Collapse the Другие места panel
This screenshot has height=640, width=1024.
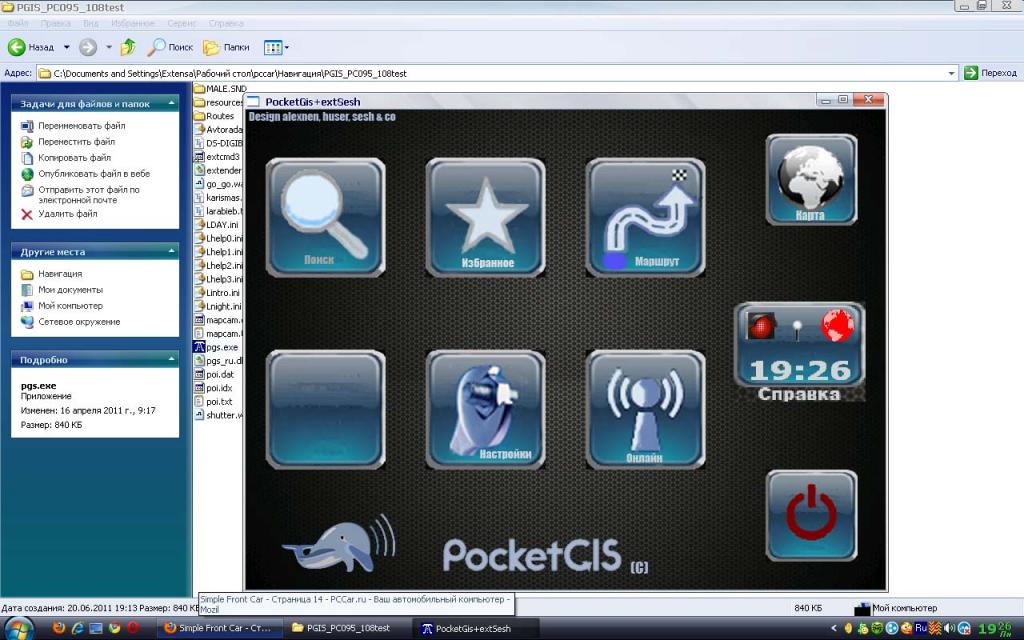point(171,252)
